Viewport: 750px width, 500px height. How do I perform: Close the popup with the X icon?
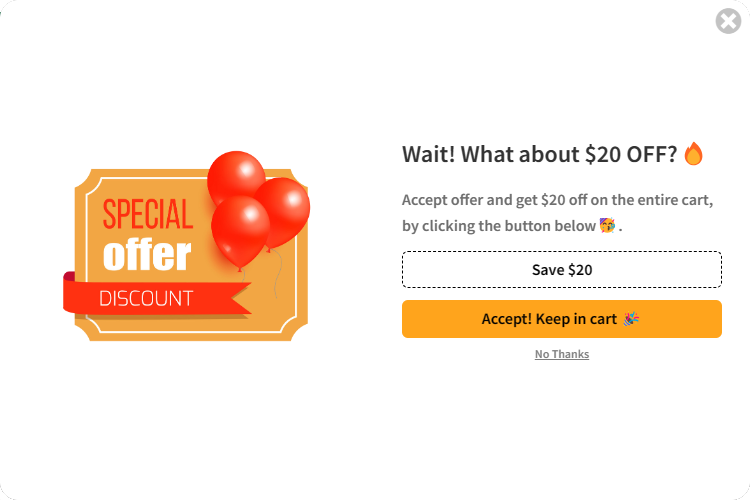[x=728, y=21]
